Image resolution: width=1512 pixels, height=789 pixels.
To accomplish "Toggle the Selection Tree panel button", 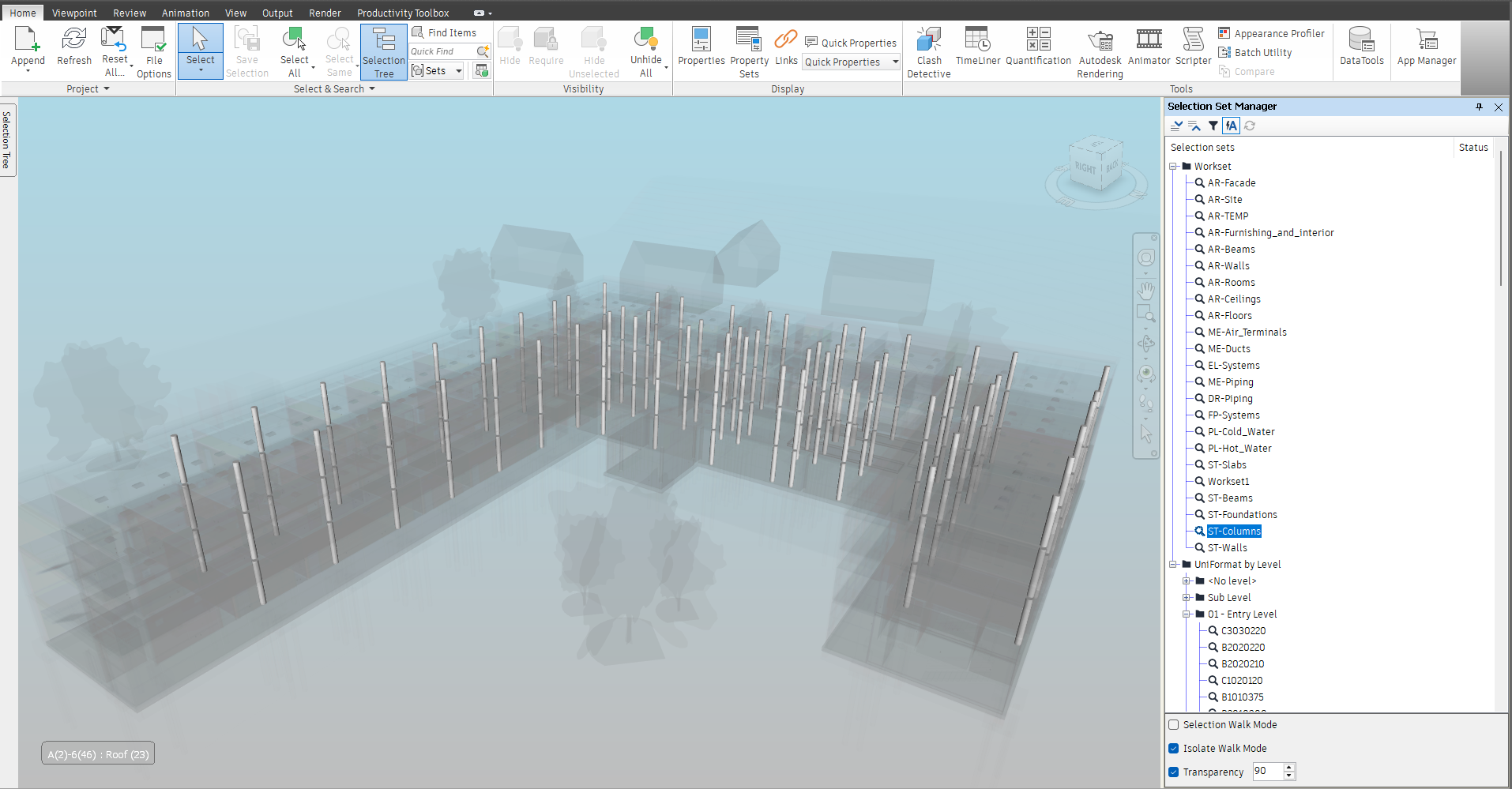I will (x=384, y=51).
